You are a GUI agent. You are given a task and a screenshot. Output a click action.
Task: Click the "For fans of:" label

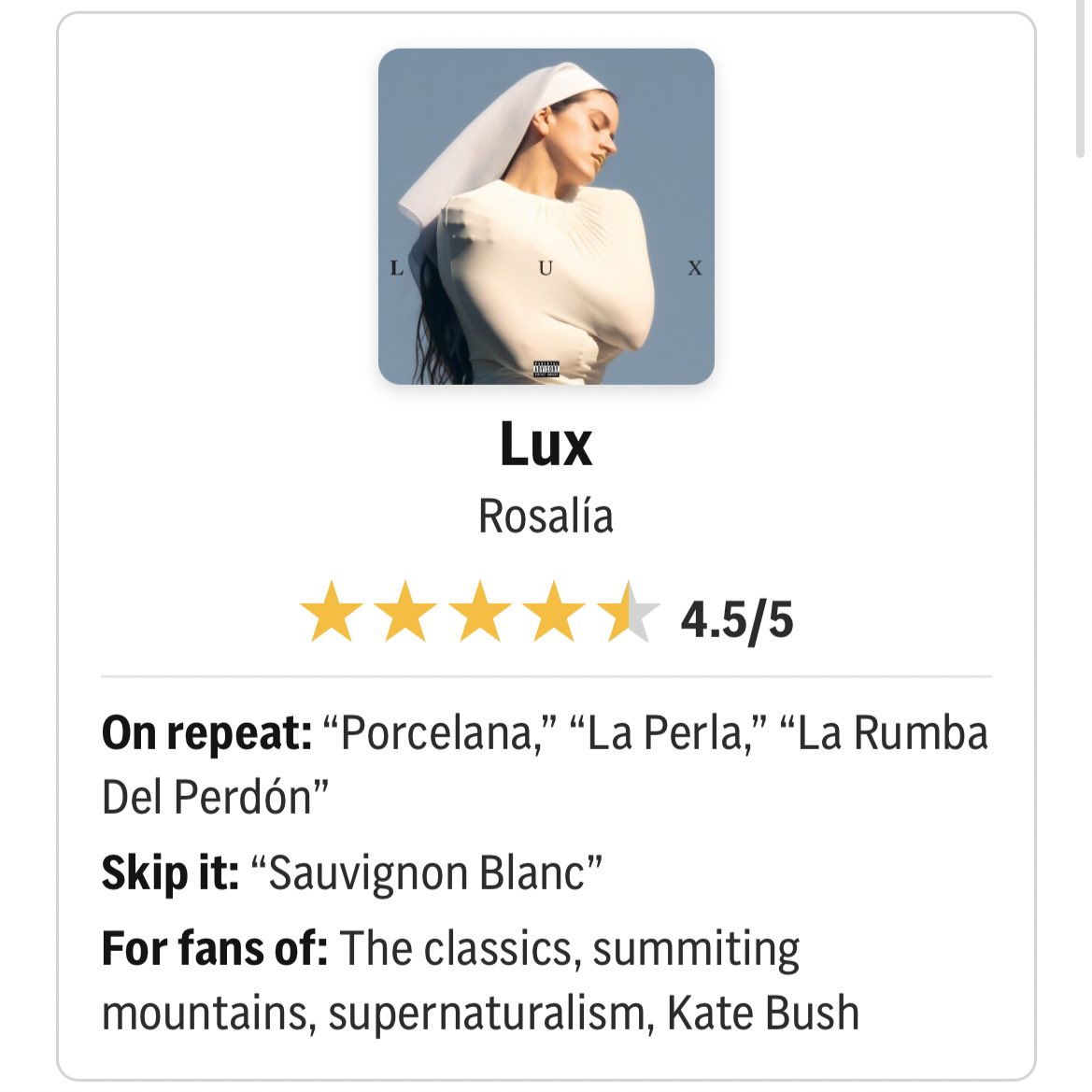[x=214, y=948]
